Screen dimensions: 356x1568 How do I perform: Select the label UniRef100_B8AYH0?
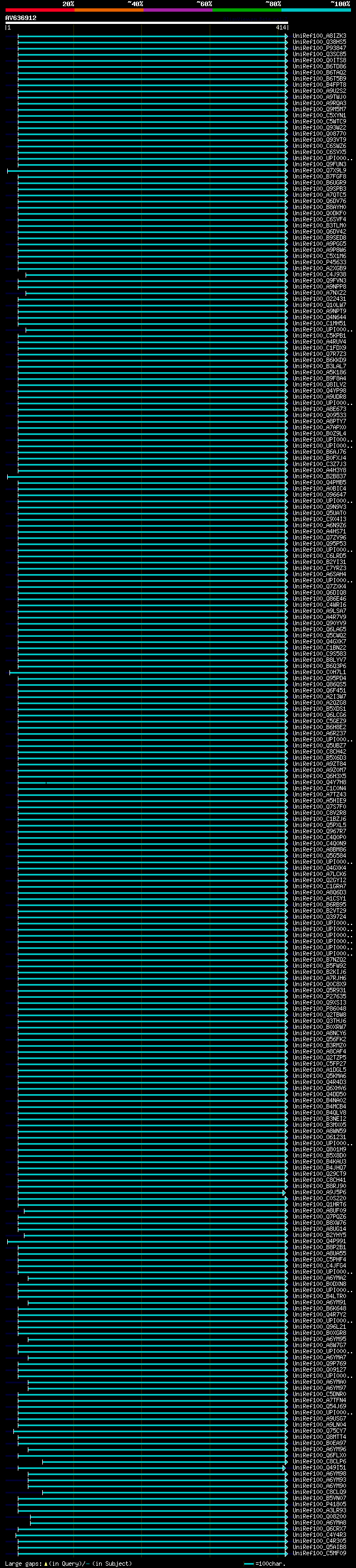click(319, 207)
